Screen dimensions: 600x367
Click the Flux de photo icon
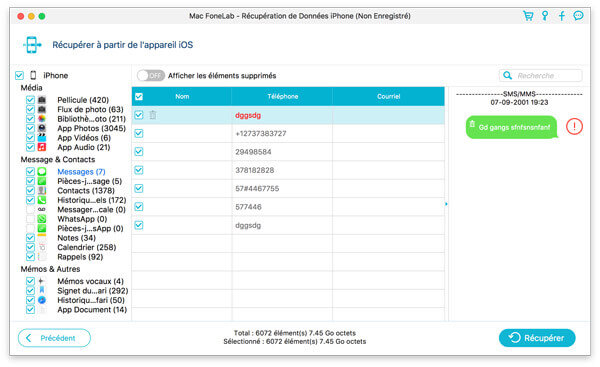pos(42,109)
